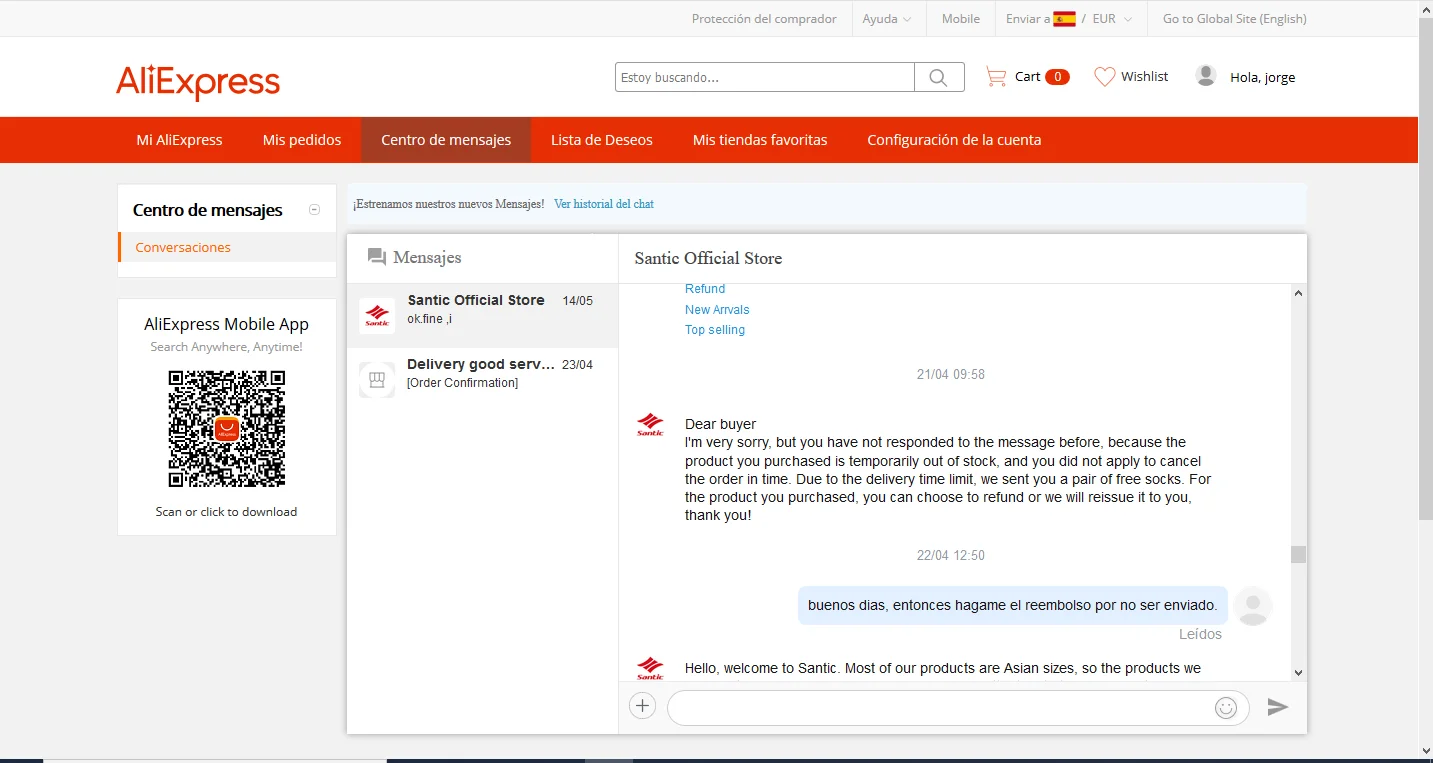
Task: Click Go to Global Site (English)
Action: click(x=1235, y=19)
